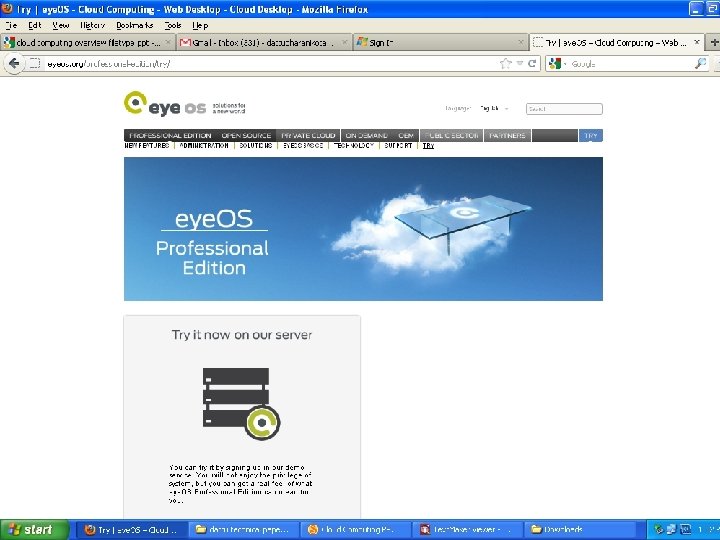The height and width of the screenshot is (540, 720).
Task: Open the Support submenu link
Action: pyautogui.click(x=398, y=146)
